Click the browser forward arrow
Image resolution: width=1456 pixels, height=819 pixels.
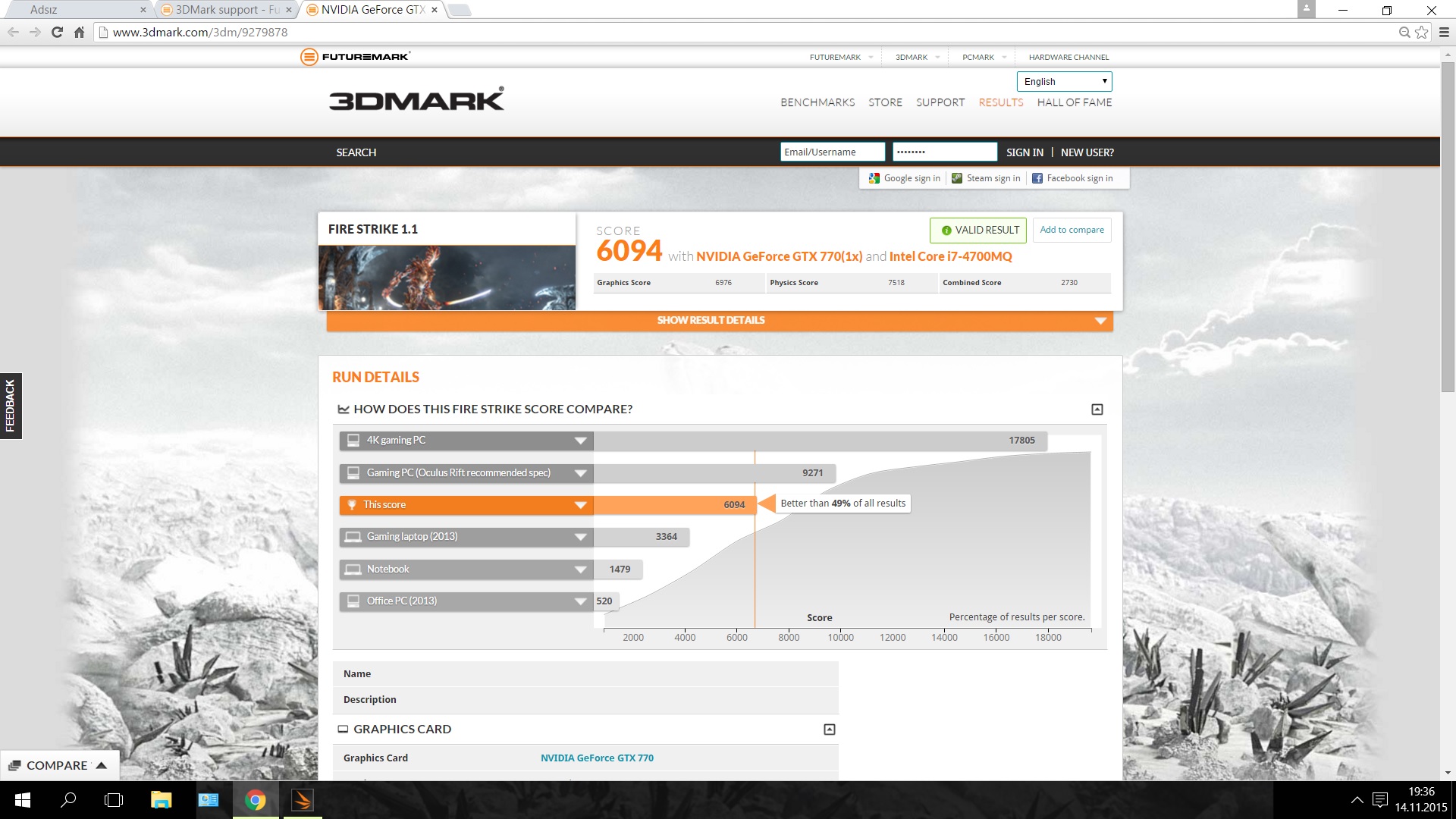point(35,32)
